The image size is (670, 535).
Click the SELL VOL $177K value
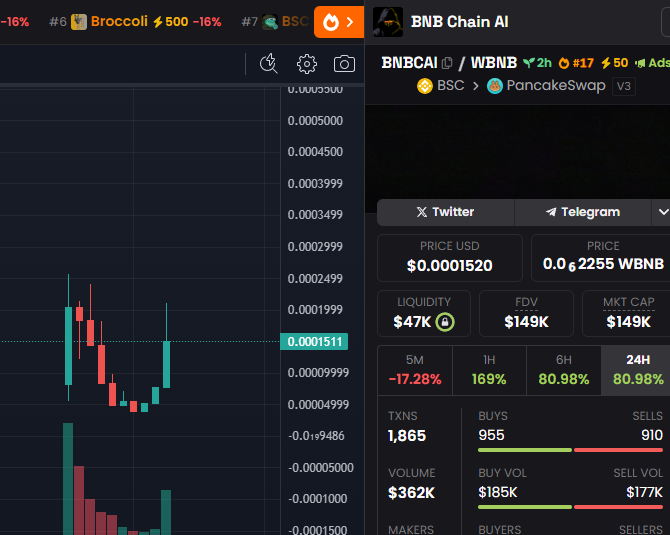(x=644, y=492)
